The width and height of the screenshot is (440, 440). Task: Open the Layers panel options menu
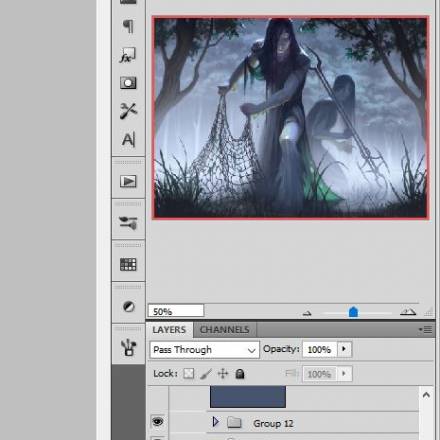tap(426, 330)
